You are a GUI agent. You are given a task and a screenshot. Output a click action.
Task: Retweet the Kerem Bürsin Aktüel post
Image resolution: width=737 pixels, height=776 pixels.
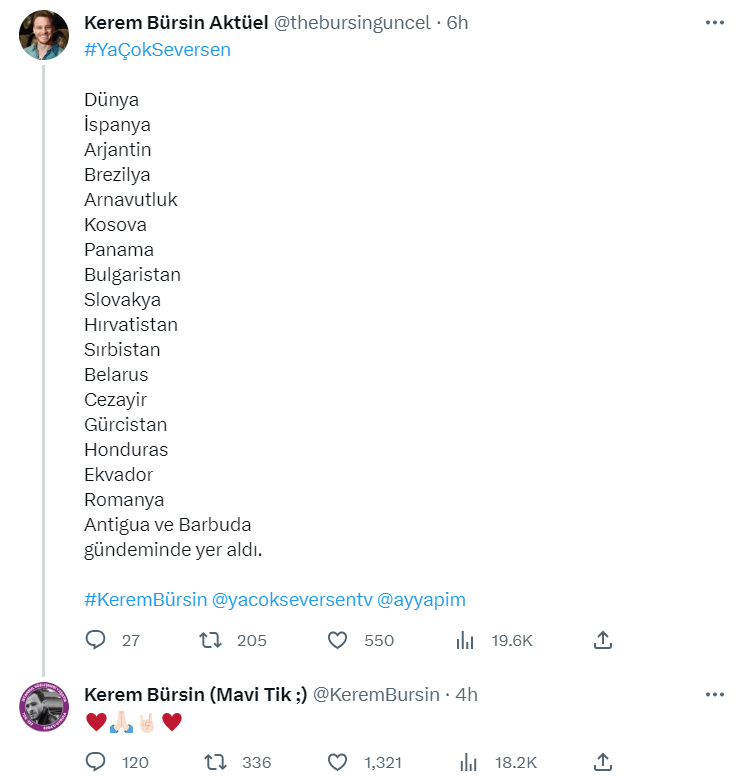tap(211, 640)
